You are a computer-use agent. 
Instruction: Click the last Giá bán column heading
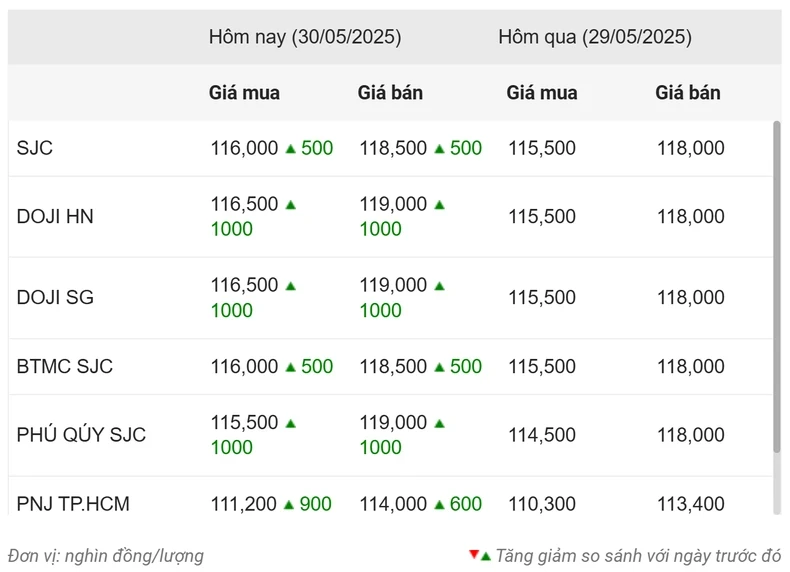[x=688, y=93]
